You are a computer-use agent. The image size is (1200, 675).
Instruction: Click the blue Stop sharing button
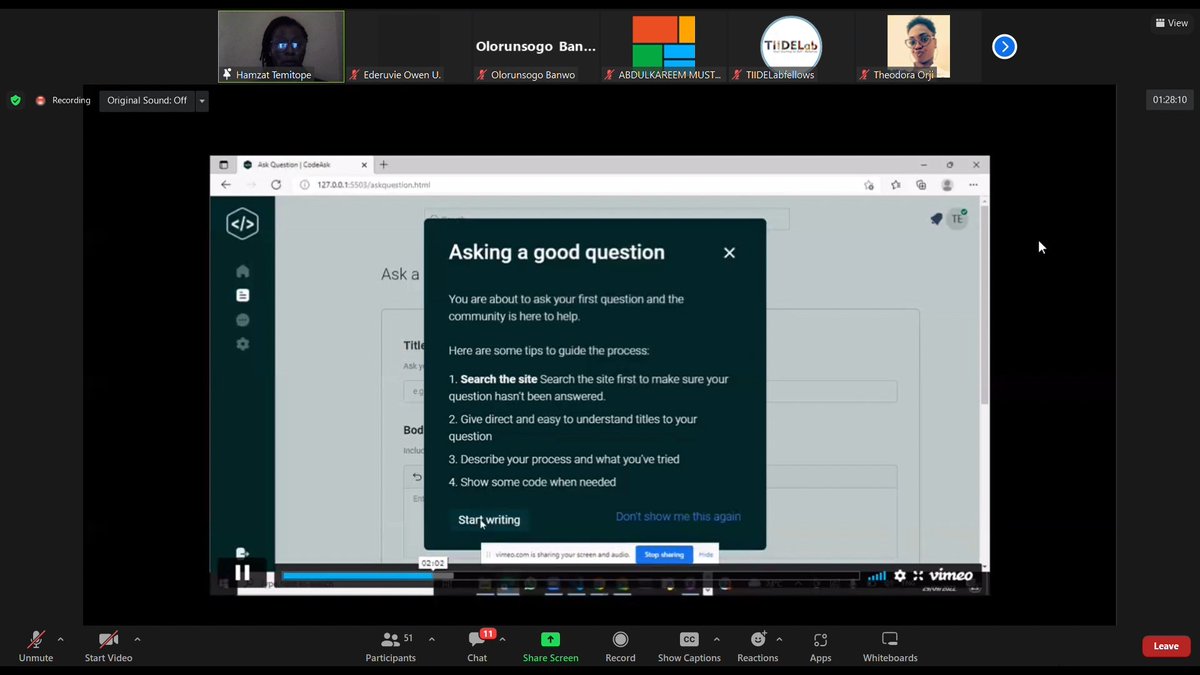click(x=664, y=554)
